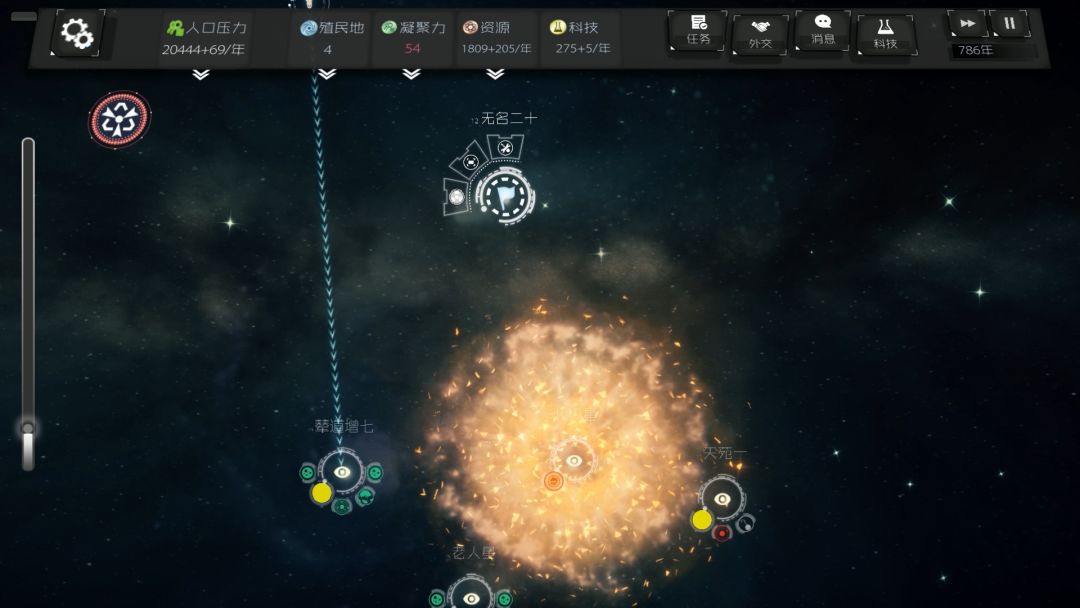Select the 无名二十 star label
The image size is (1080, 608).
508,118
